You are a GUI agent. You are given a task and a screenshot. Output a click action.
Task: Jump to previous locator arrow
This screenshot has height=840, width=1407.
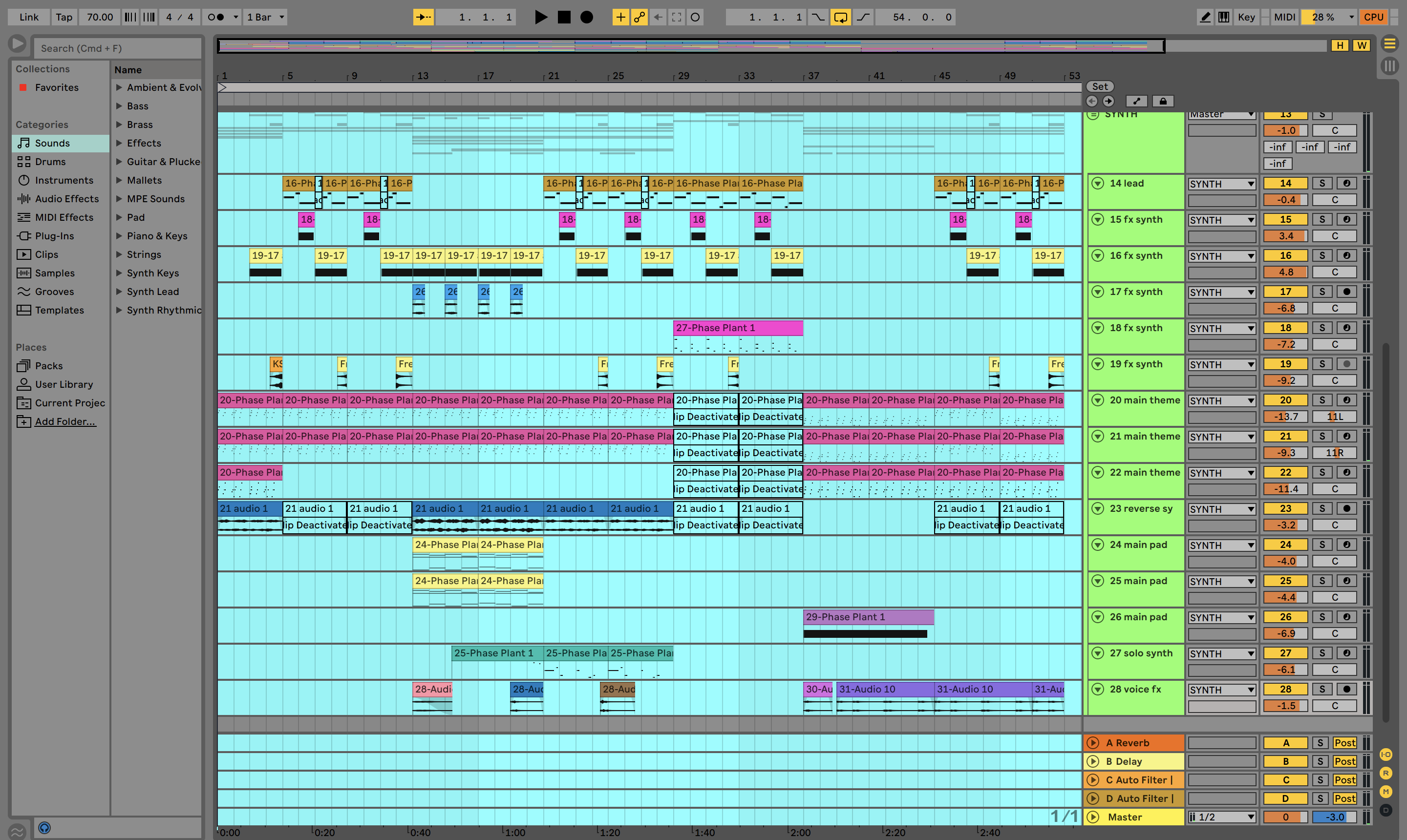click(1091, 101)
